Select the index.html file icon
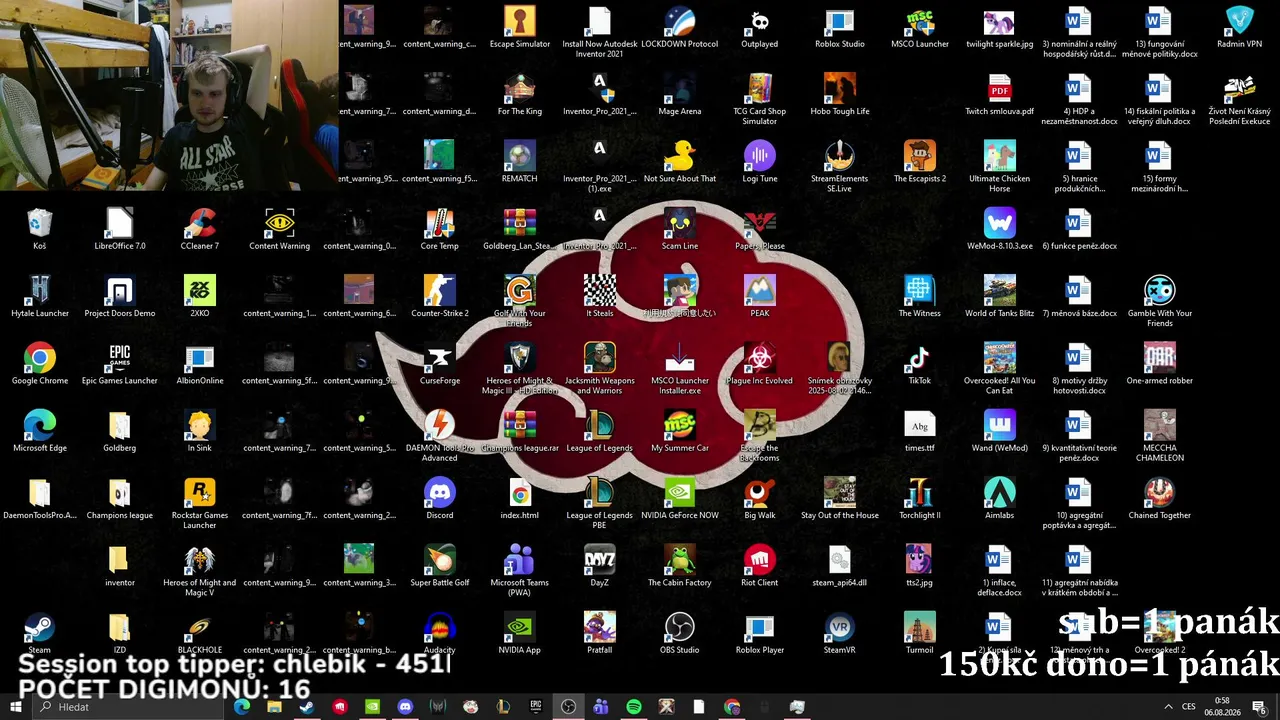This screenshot has width=1280, height=720. (x=520, y=491)
